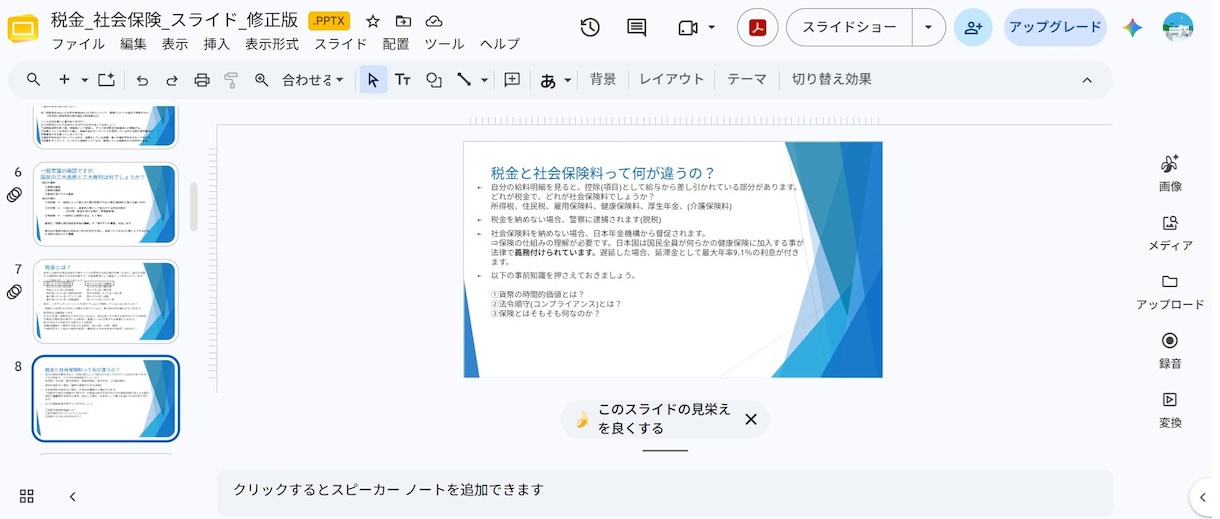Screen dimensions: 1220x519
Task: Undo the last action
Action: (x=142, y=80)
